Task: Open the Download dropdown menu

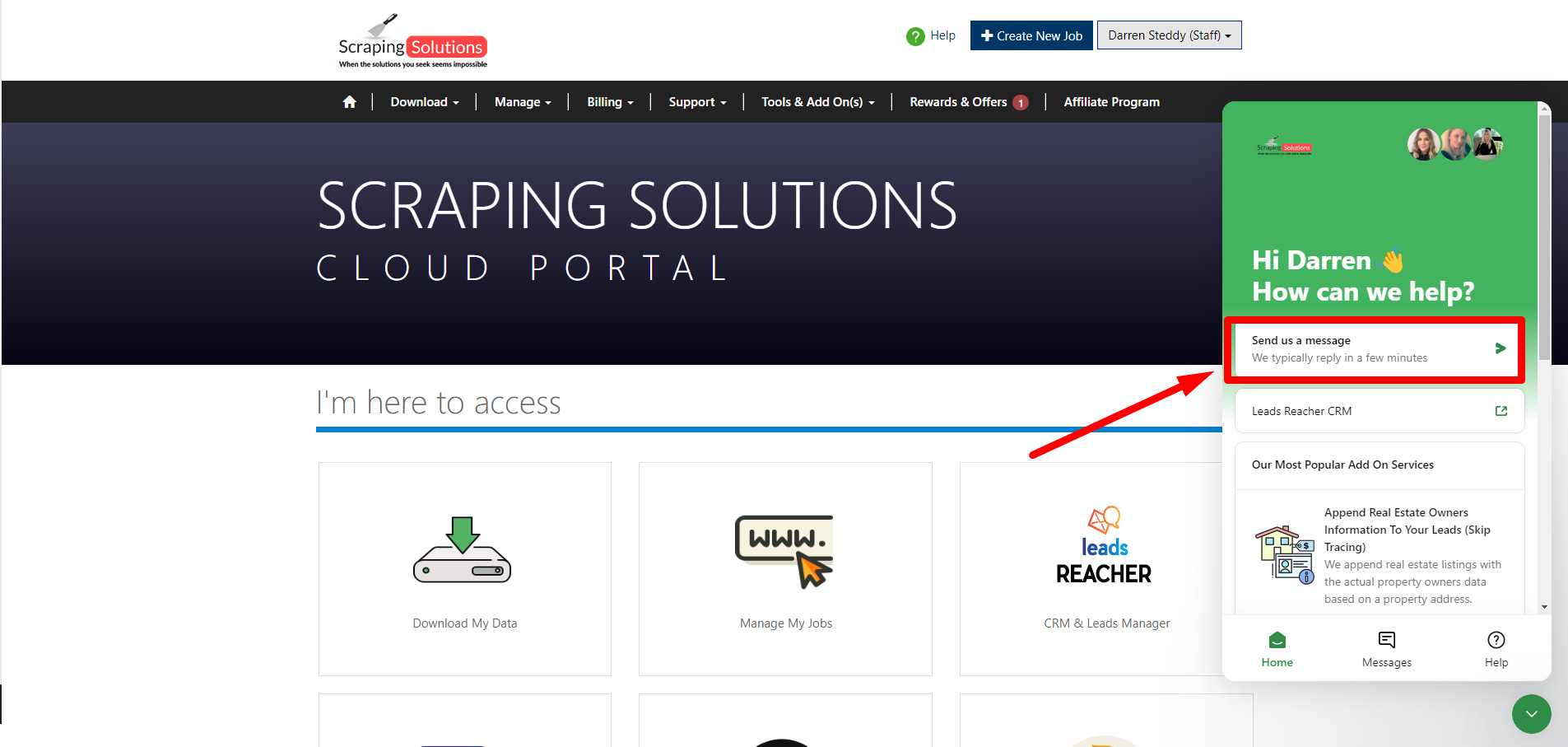Action: pyautogui.click(x=425, y=102)
